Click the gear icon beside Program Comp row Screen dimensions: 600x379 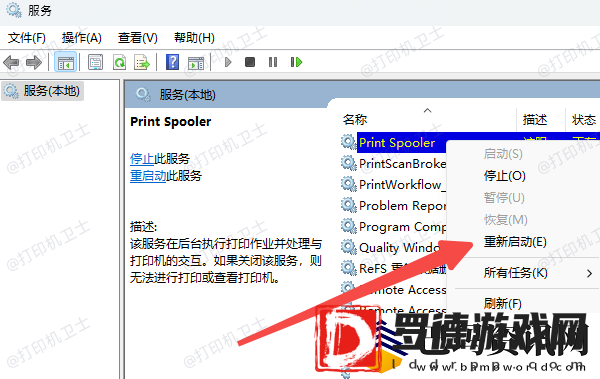coord(348,226)
